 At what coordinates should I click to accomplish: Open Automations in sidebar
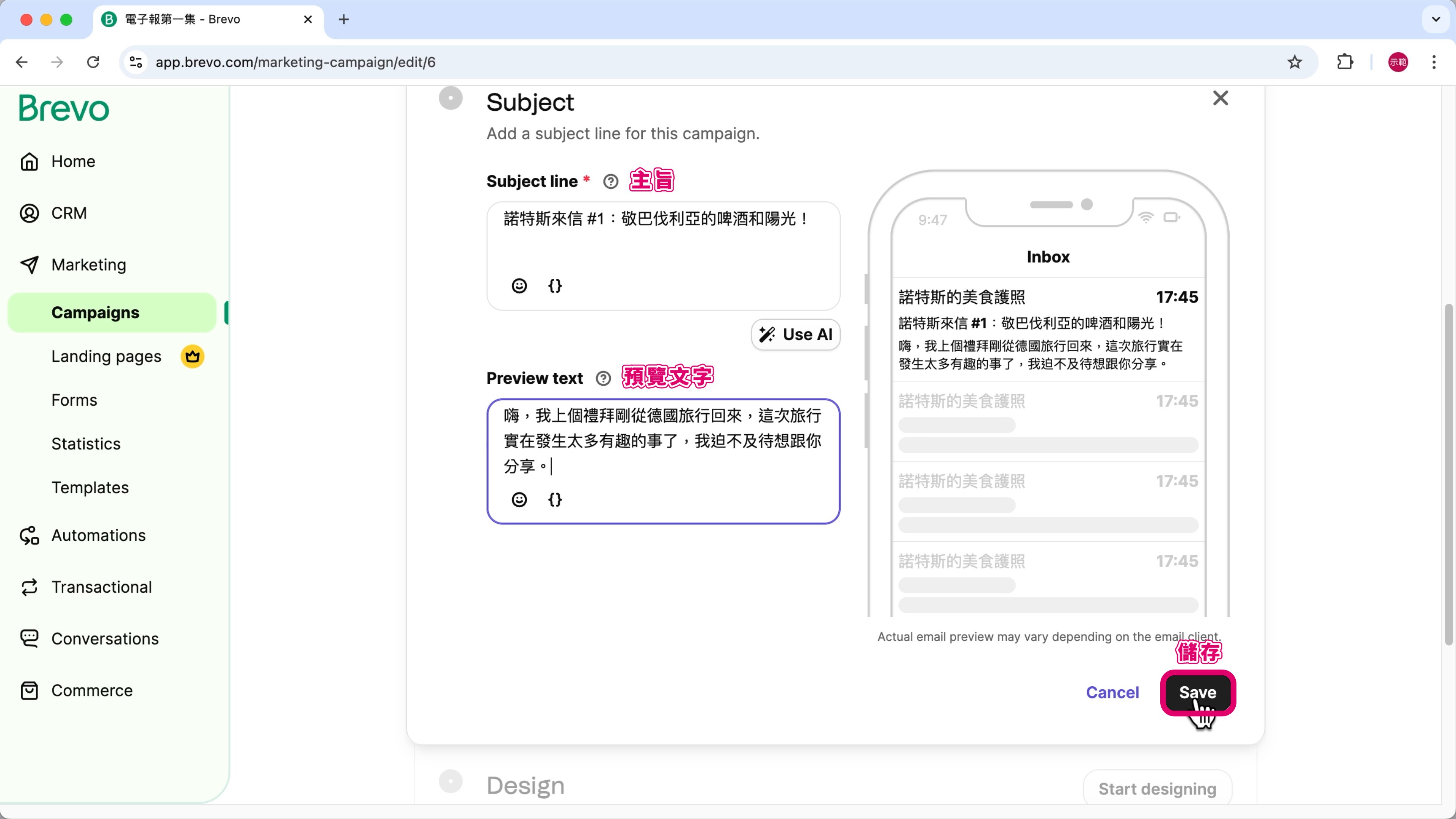coord(98,535)
